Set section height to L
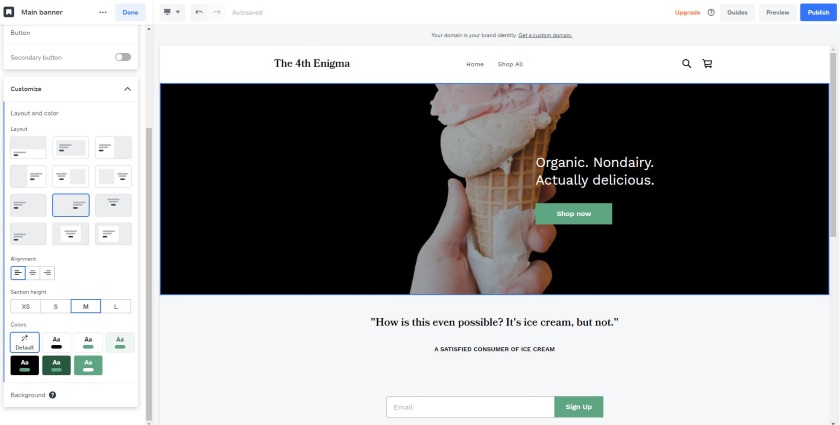 (x=116, y=307)
